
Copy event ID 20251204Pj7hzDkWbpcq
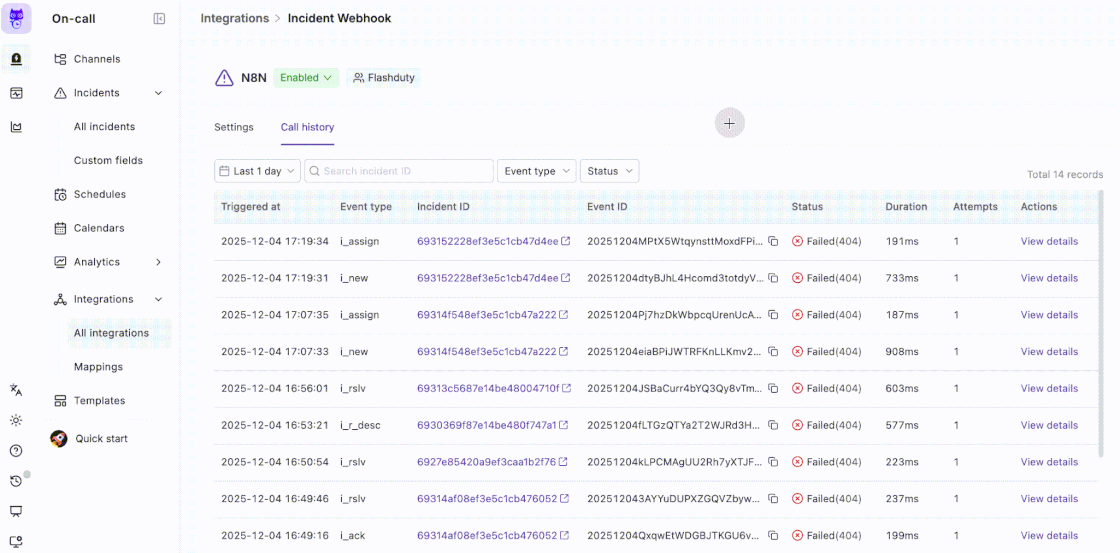[773, 315]
